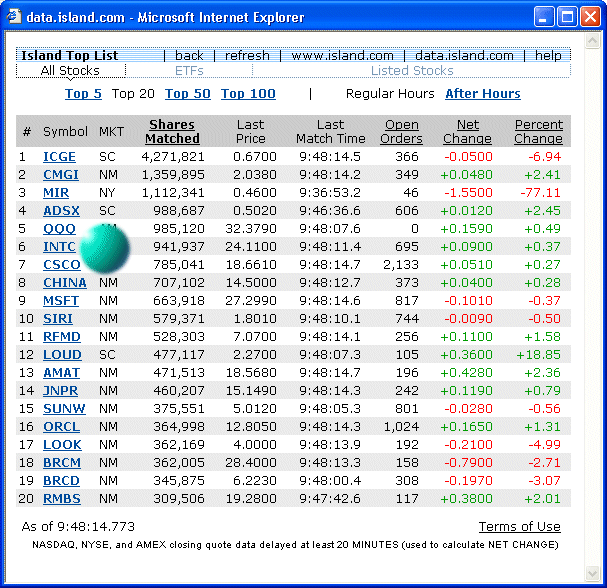Open the SUNW symbol link

64,408
